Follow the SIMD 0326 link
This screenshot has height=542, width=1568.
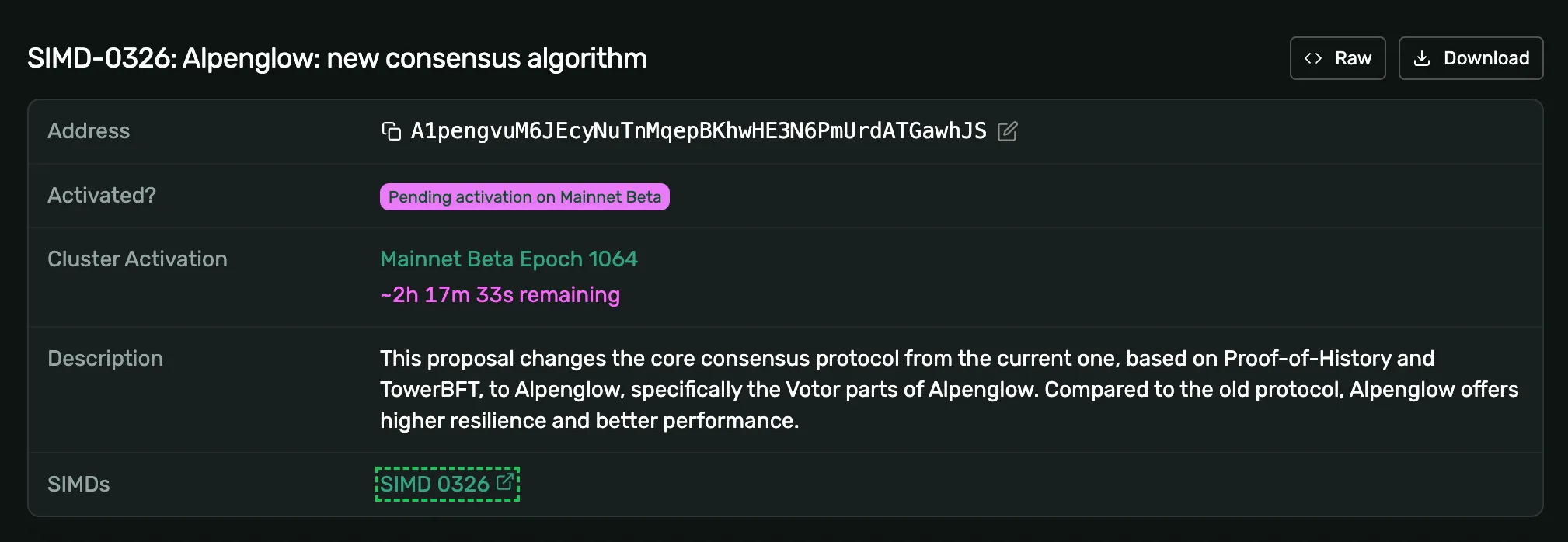(x=447, y=484)
